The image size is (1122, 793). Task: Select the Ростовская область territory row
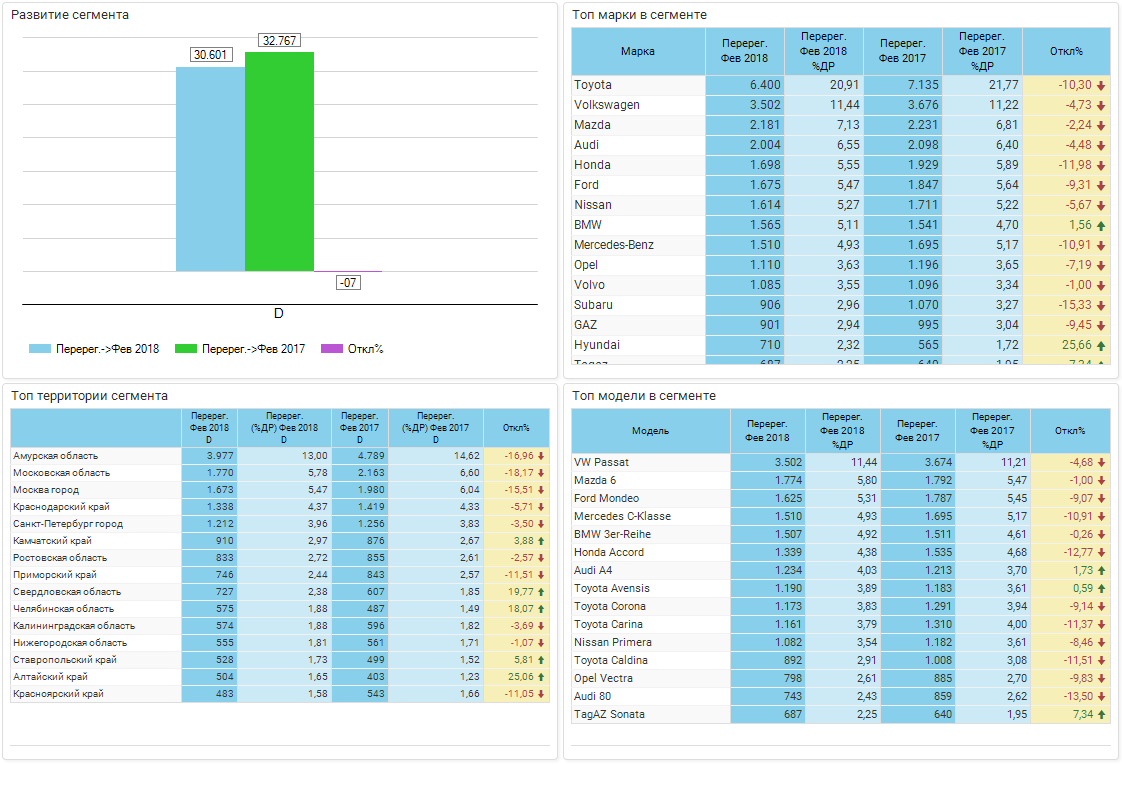click(x=280, y=558)
